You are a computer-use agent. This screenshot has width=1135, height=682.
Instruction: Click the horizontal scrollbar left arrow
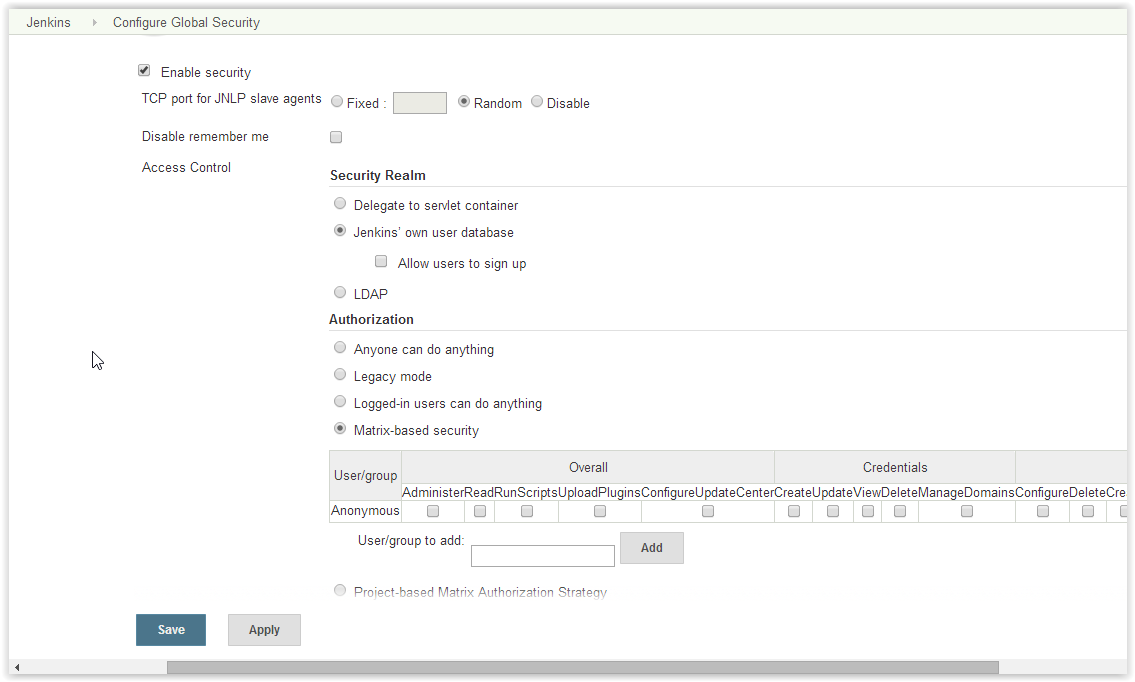(x=17, y=667)
